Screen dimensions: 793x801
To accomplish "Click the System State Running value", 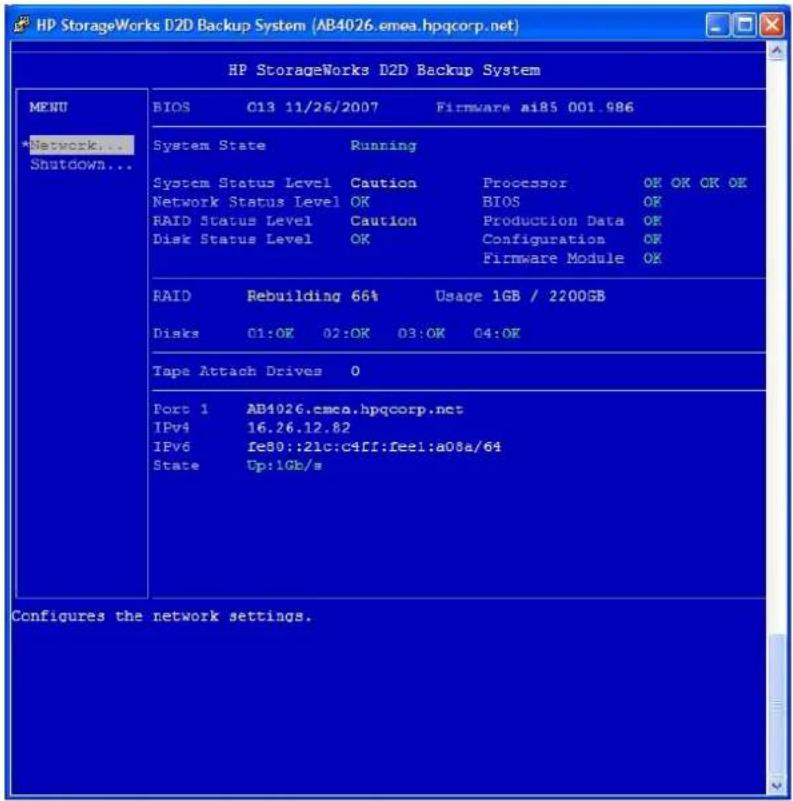I will 383,146.
